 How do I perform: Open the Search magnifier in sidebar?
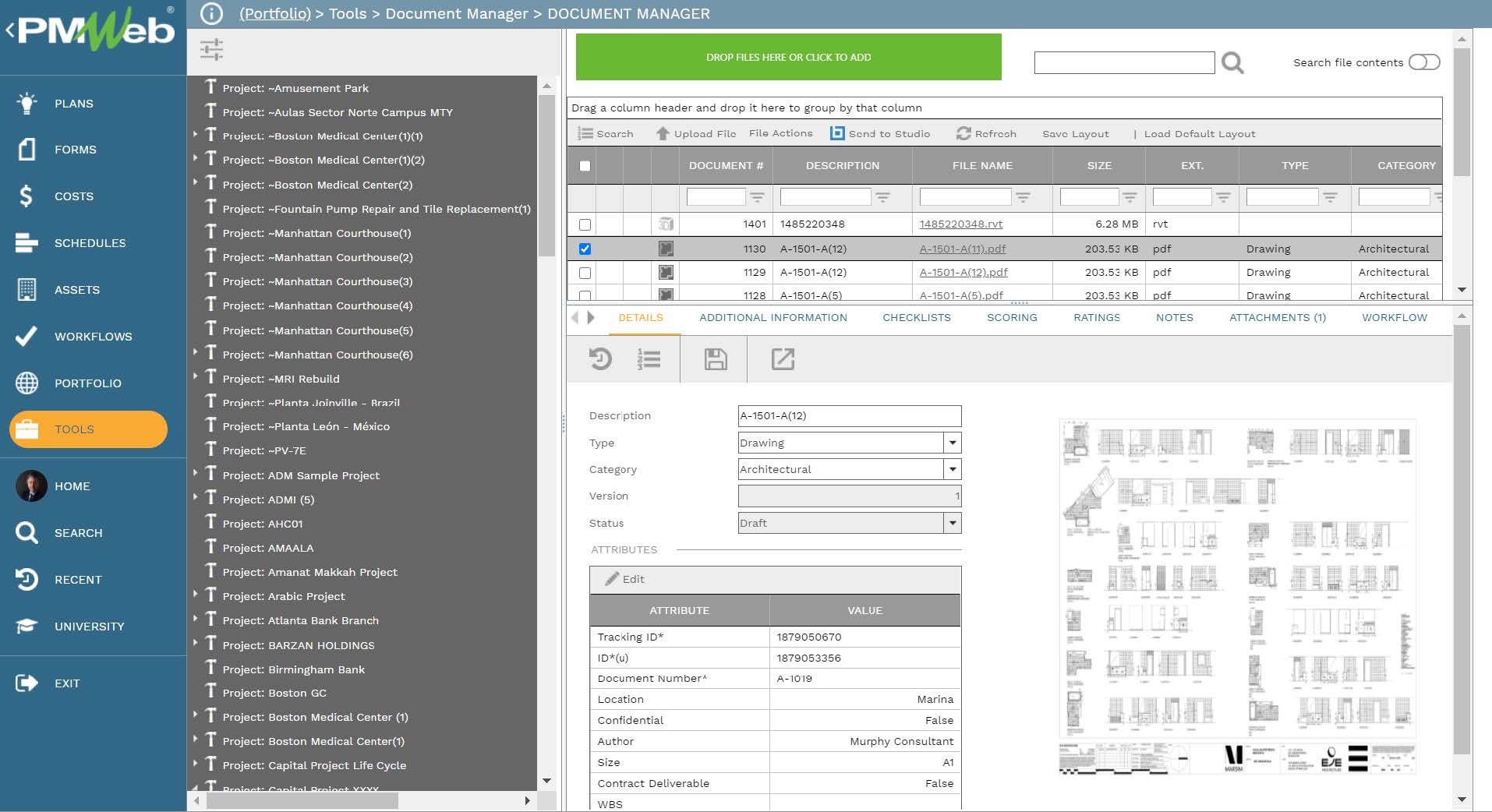point(27,532)
